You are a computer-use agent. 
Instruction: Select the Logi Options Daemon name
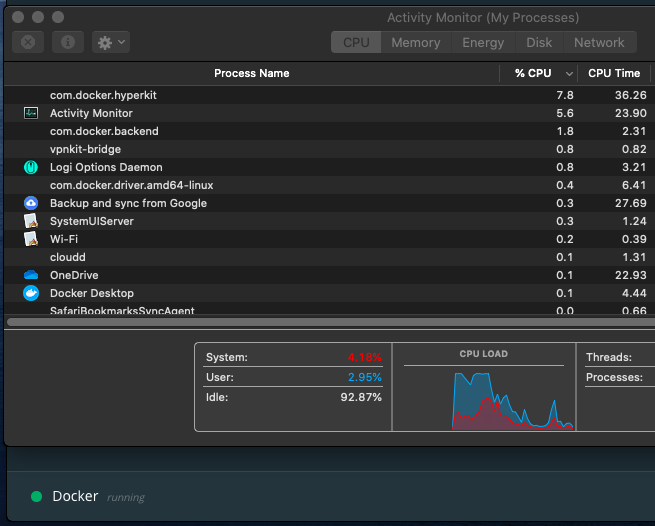[x=106, y=167]
